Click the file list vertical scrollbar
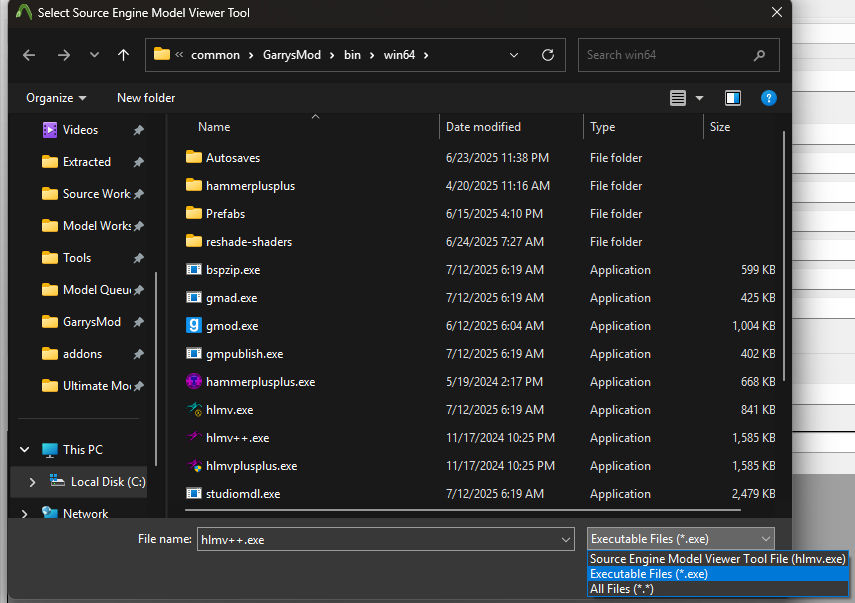 click(784, 256)
